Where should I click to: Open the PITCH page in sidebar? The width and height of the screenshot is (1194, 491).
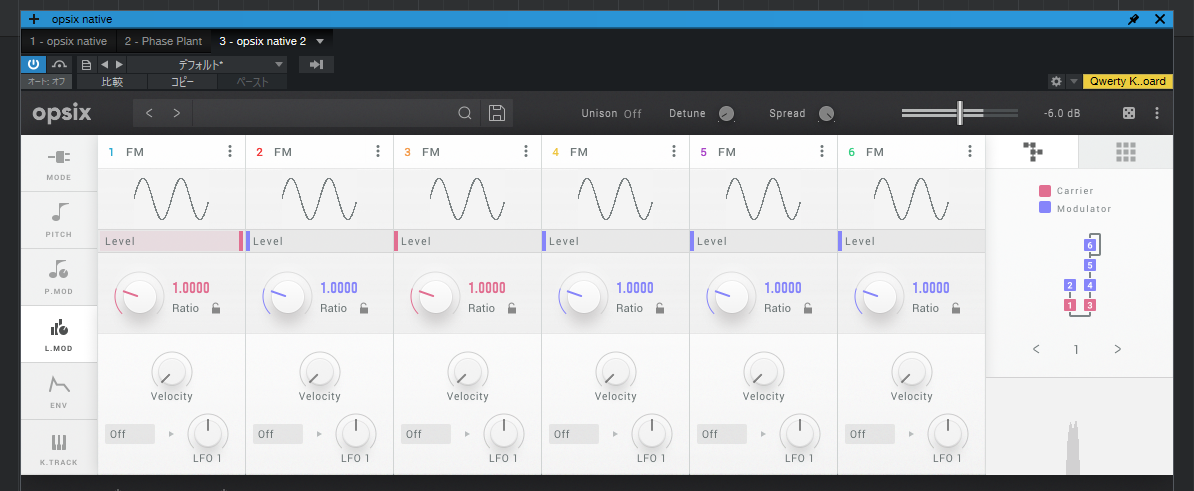59,220
